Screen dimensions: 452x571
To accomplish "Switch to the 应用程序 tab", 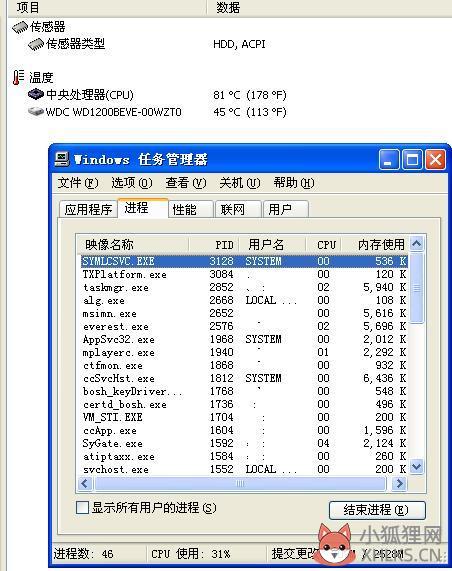I will [x=88, y=209].
